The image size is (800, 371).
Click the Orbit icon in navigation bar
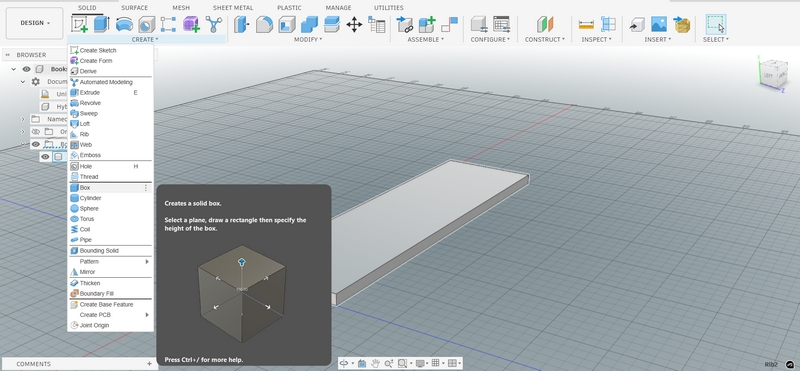[x=344, y=363]
